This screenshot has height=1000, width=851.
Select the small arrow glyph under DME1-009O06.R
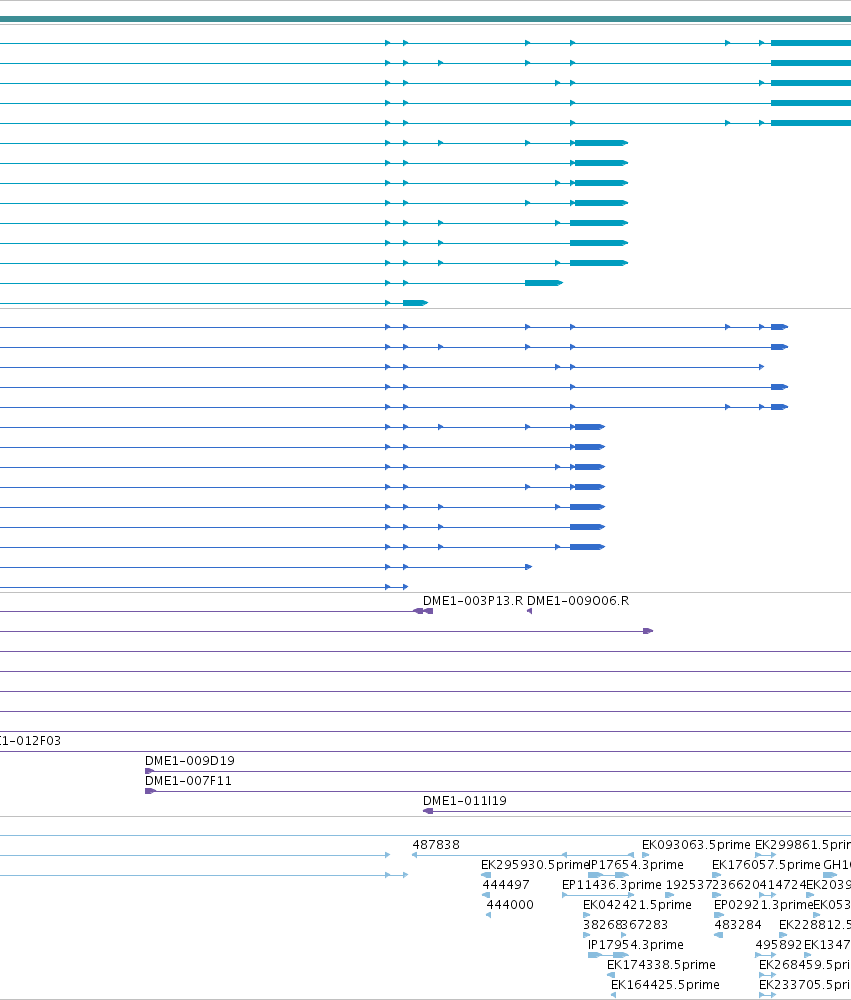click(529, 611)
